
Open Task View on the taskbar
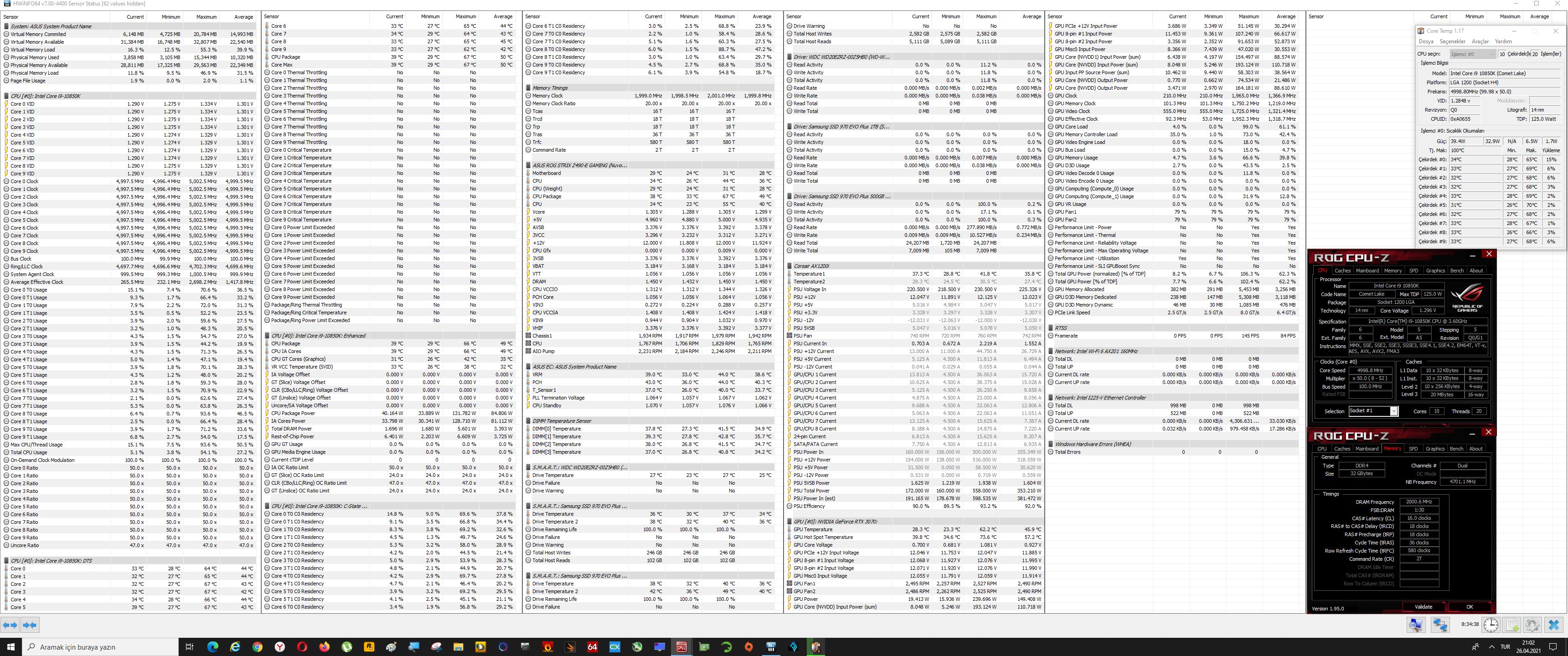(189, 647)
